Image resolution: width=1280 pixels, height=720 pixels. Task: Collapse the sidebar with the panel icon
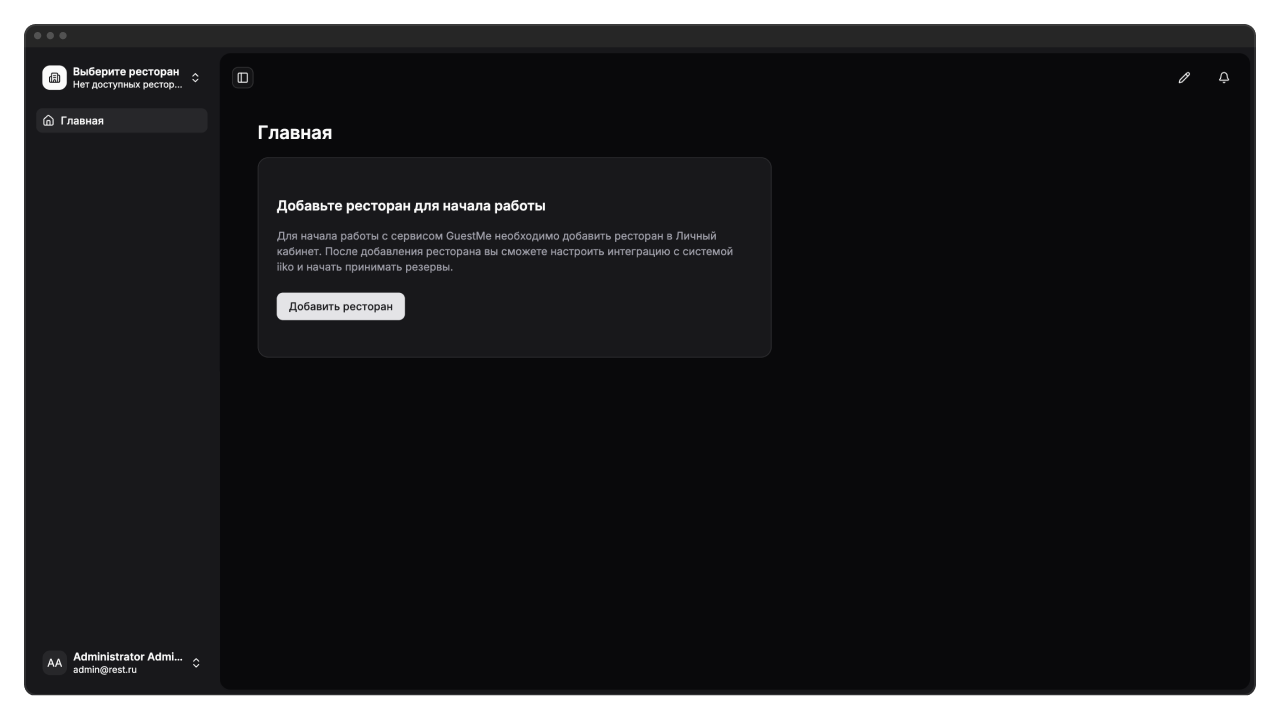243,78
